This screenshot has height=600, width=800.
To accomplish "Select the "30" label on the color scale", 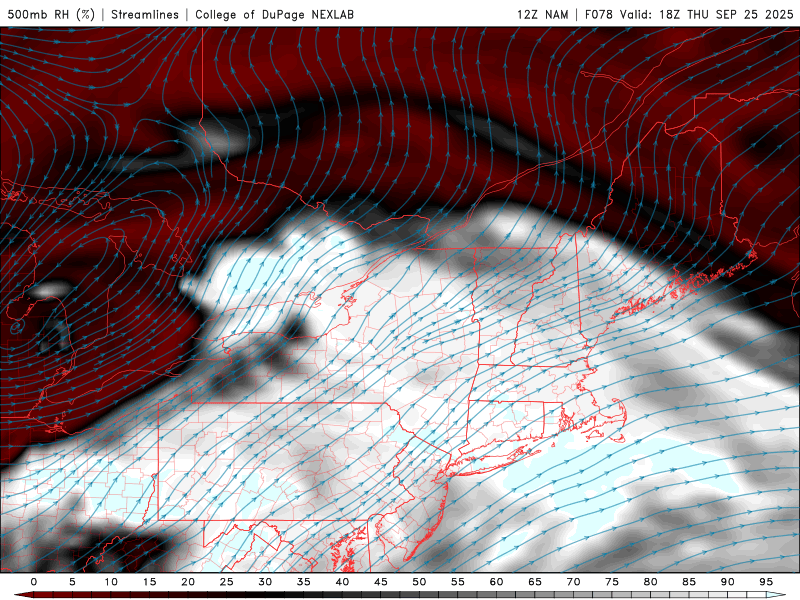I will point(265,582).
